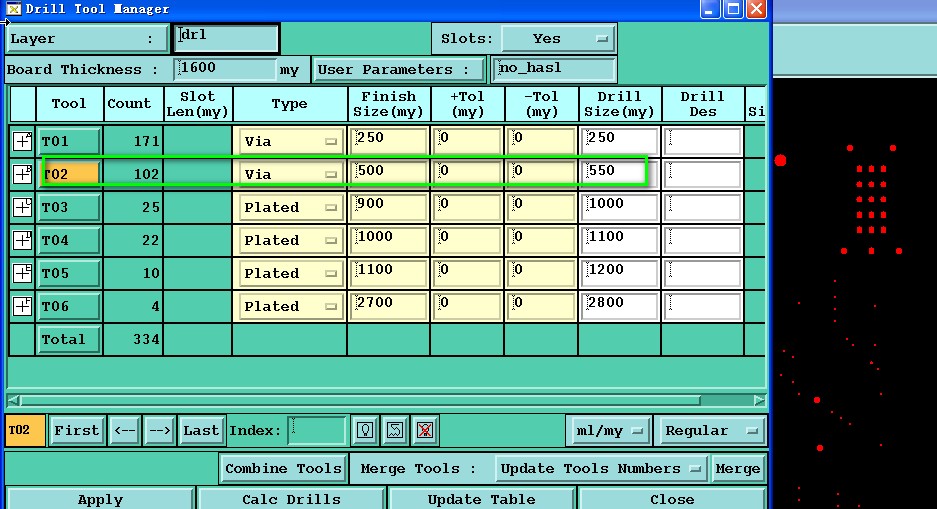This screenshot has width=937, height=509.
Task: Open the T05 Type dropdown
Action: coord(289,273)
